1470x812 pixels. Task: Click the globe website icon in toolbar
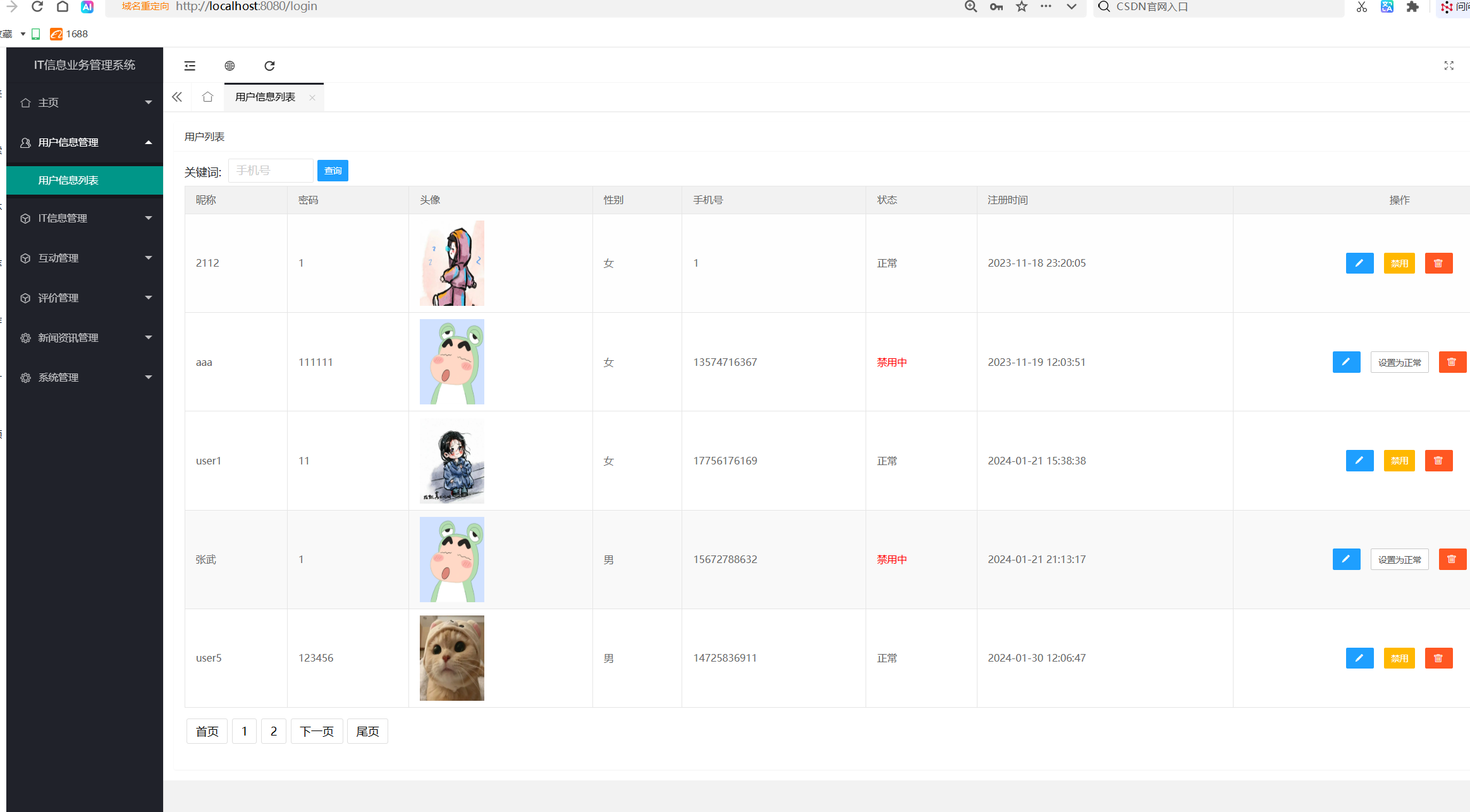[x=230, y=66]
